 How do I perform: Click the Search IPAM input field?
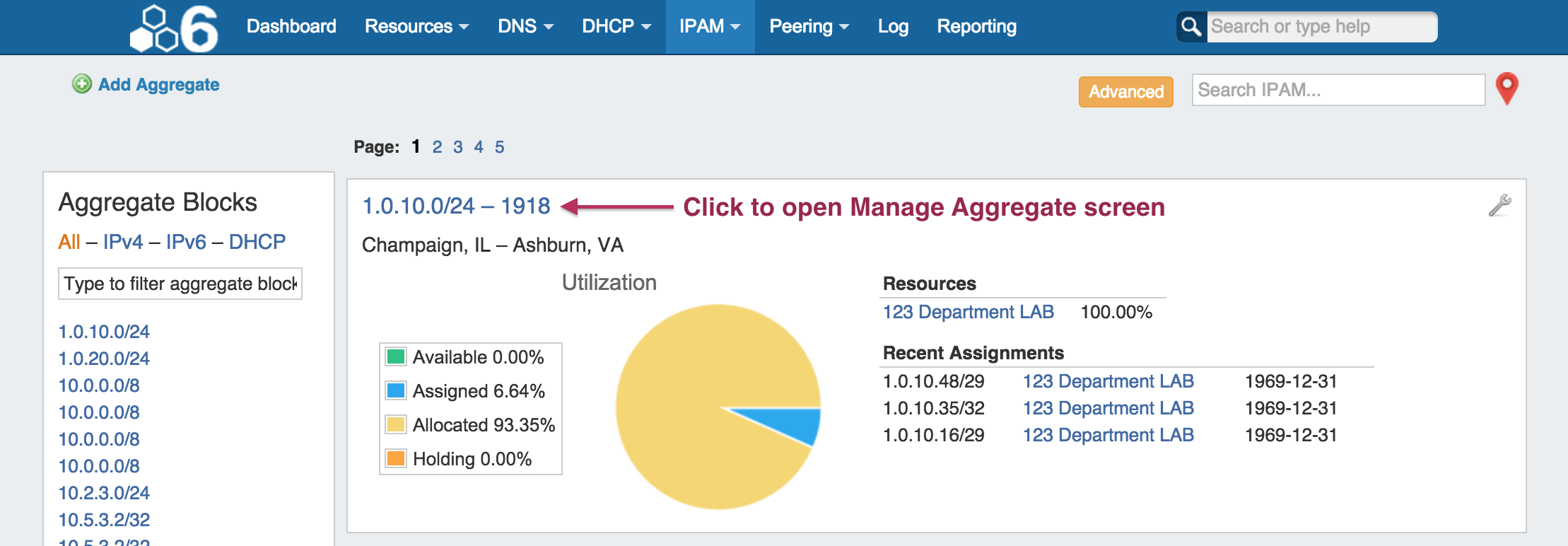pos(1338,90)
